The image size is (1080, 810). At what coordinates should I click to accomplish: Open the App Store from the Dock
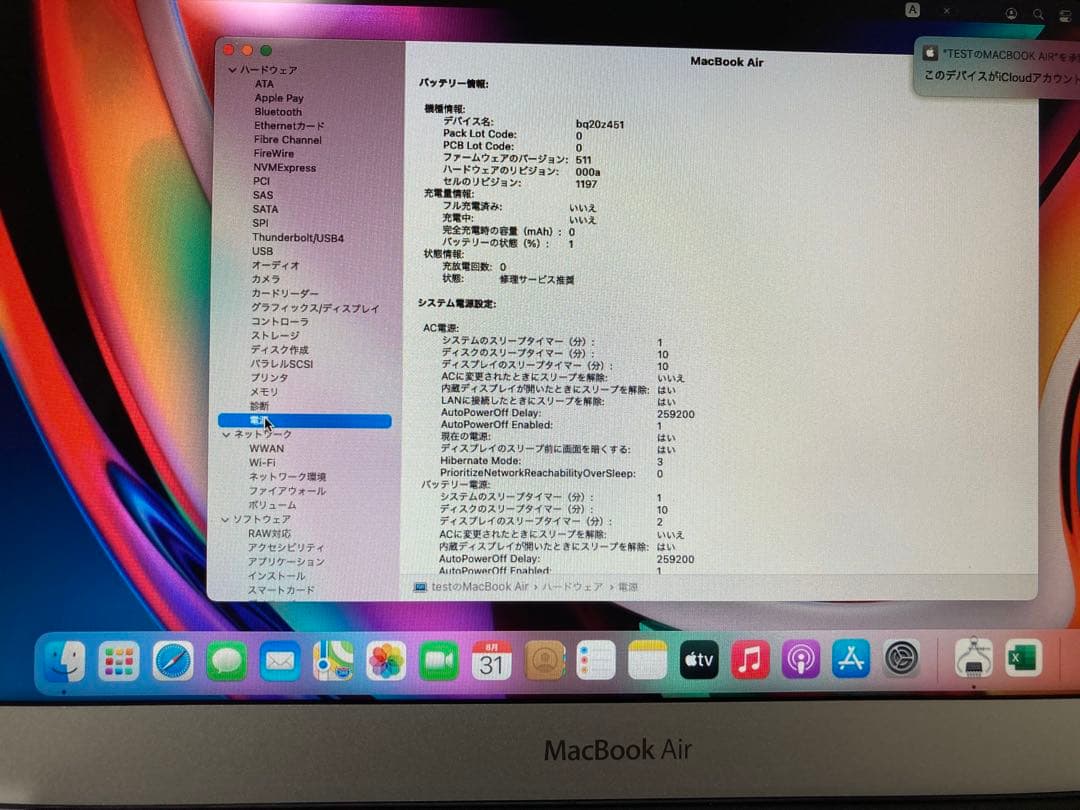[x=851, y=660]
